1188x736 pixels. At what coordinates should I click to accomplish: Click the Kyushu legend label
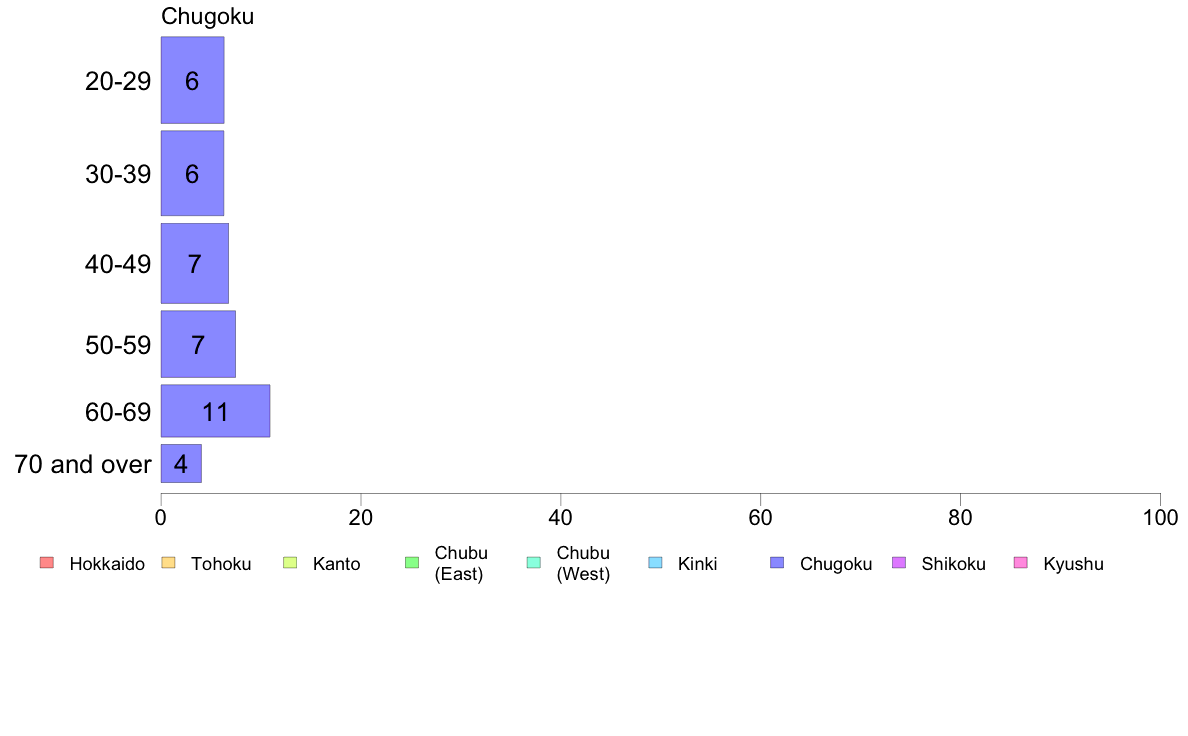tap(1074, 564)
